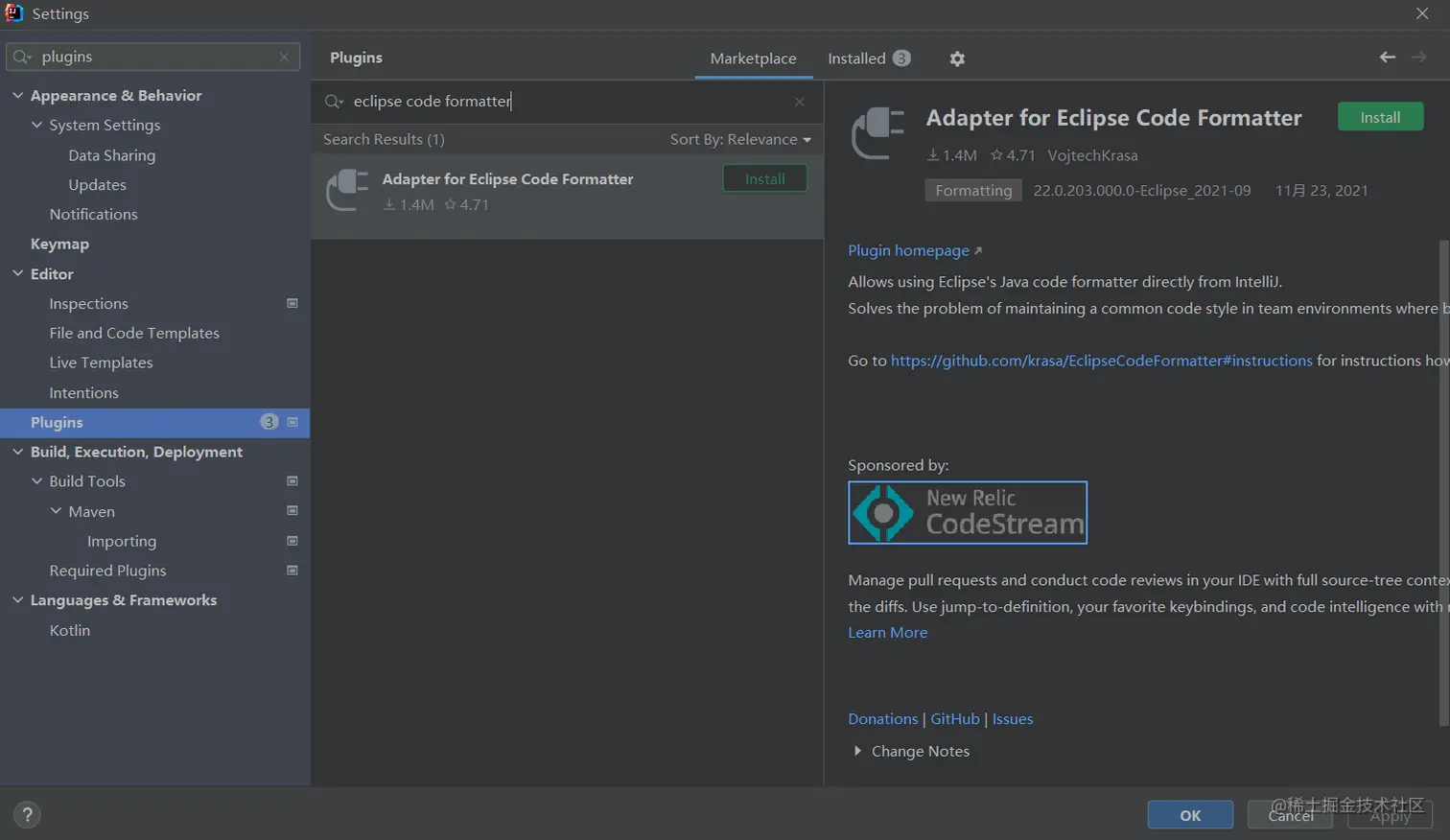Collapse Languages & Frameworks section
This screenshot has width=1450, height=840.
(17, 600)
